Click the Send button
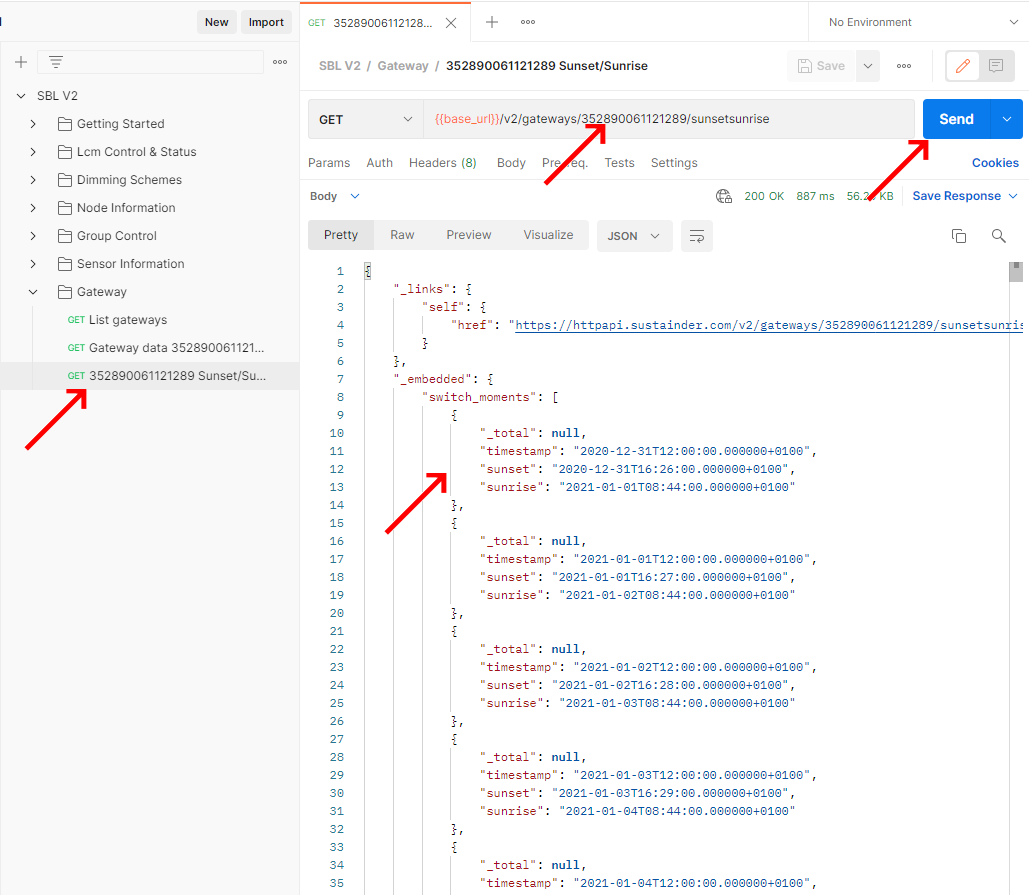Image resolution: width=1029 pixels, height=895 pixels. 955,119
